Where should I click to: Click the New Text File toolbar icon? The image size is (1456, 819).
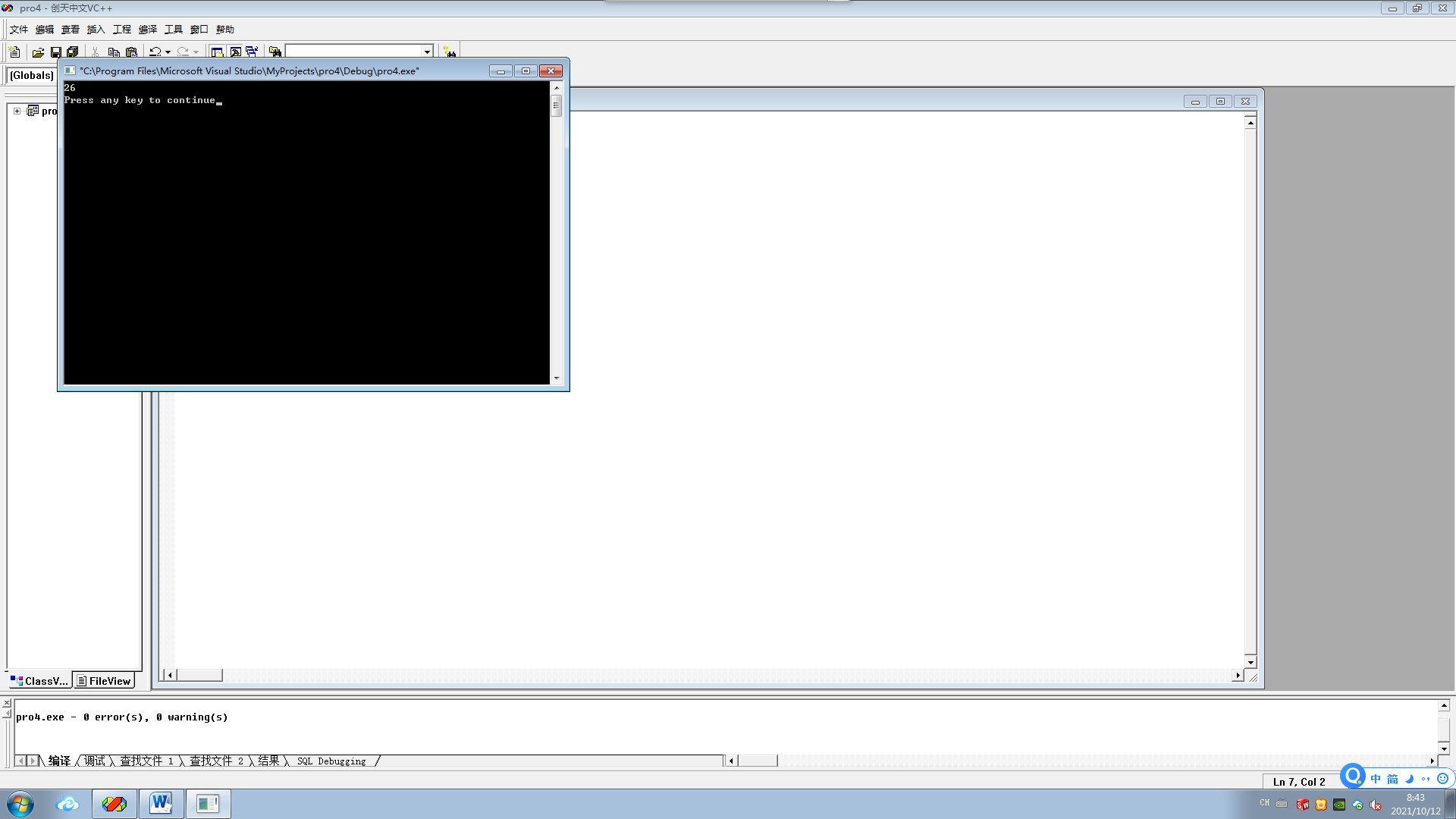(14, 52)
